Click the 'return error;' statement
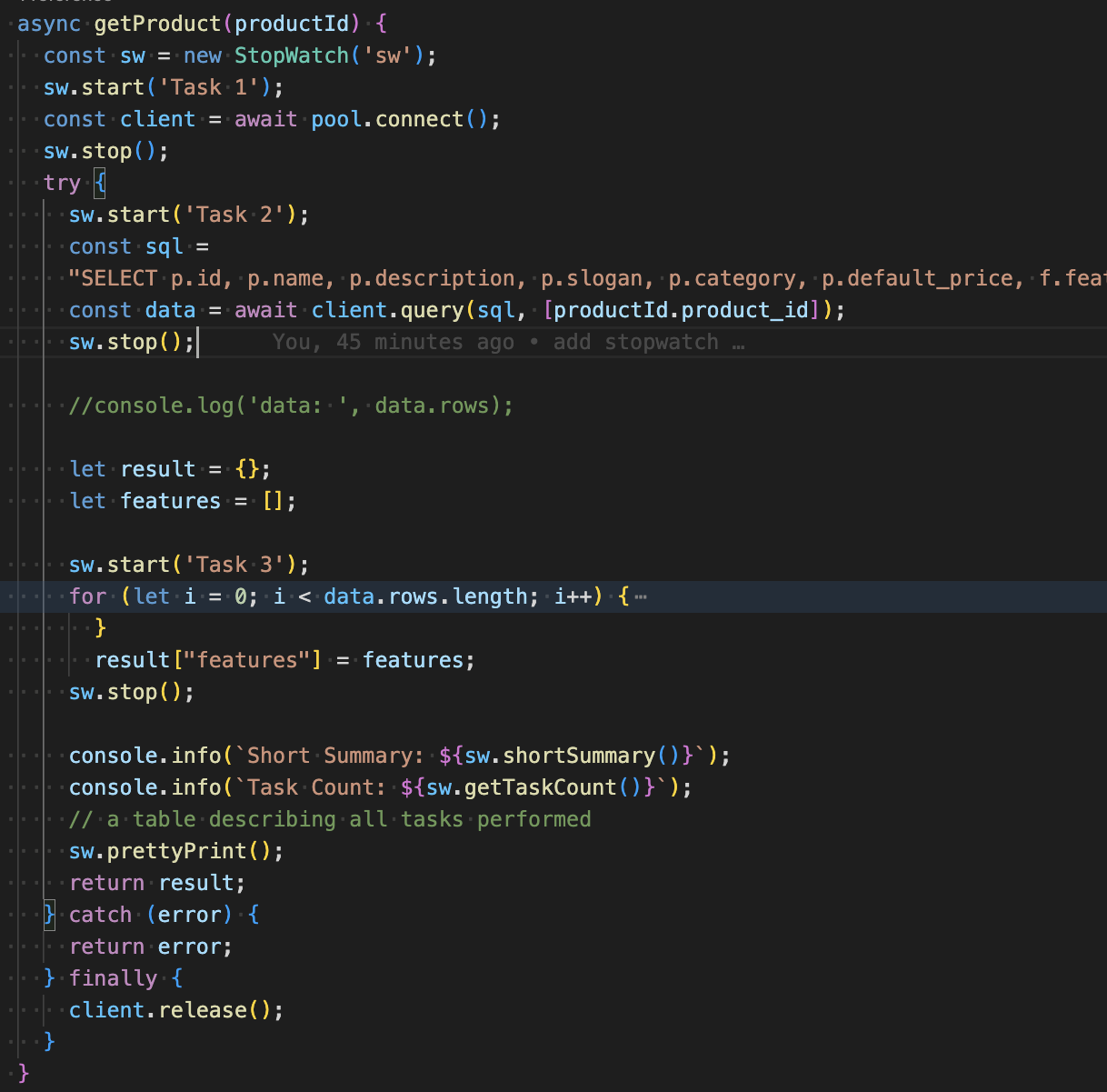This screenshot has width=1107, height=1092. (151, 947)
